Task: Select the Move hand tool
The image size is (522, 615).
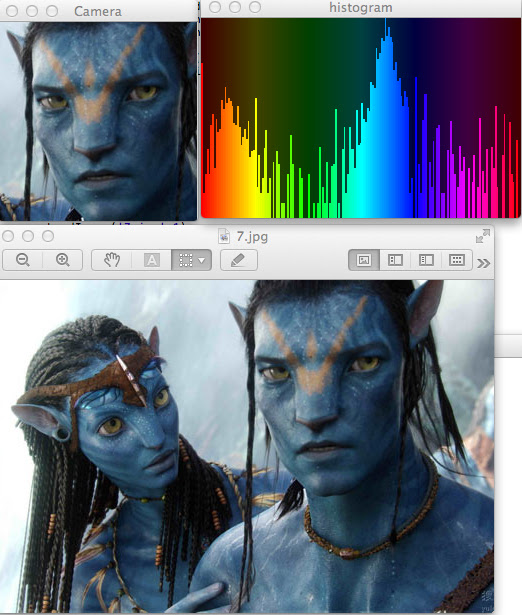Action: [x=112, y=260]
